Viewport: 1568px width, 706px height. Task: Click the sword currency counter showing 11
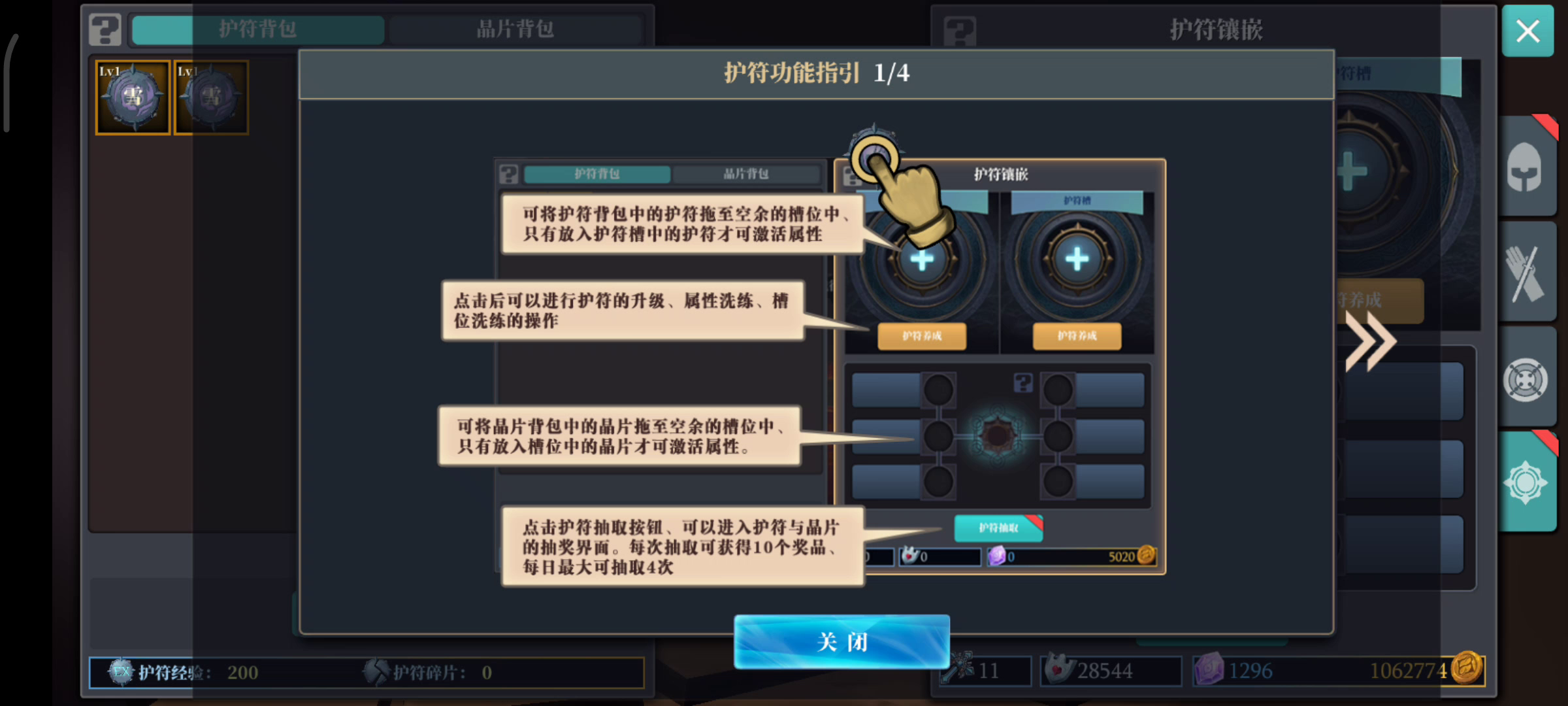(985, 671)
